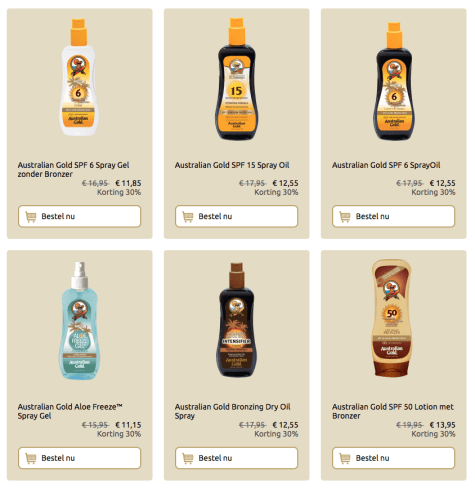Image resolution: width=475 pixels, height=489 pixels.
Task: Open the SPF 50 Lotion tube image
Action: (x=392, y=318)
